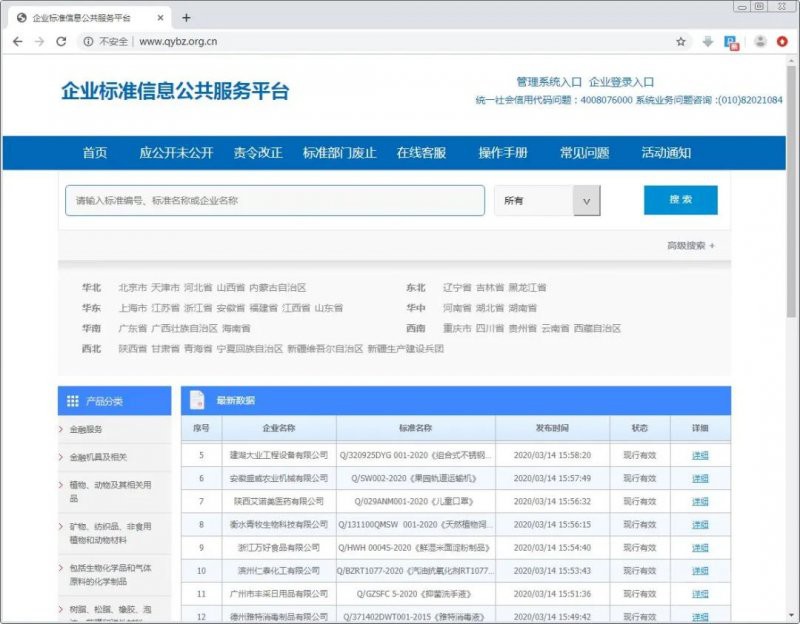Filter by 广东省 region
The image size is (800, 624).
click(x=133, y=329)
